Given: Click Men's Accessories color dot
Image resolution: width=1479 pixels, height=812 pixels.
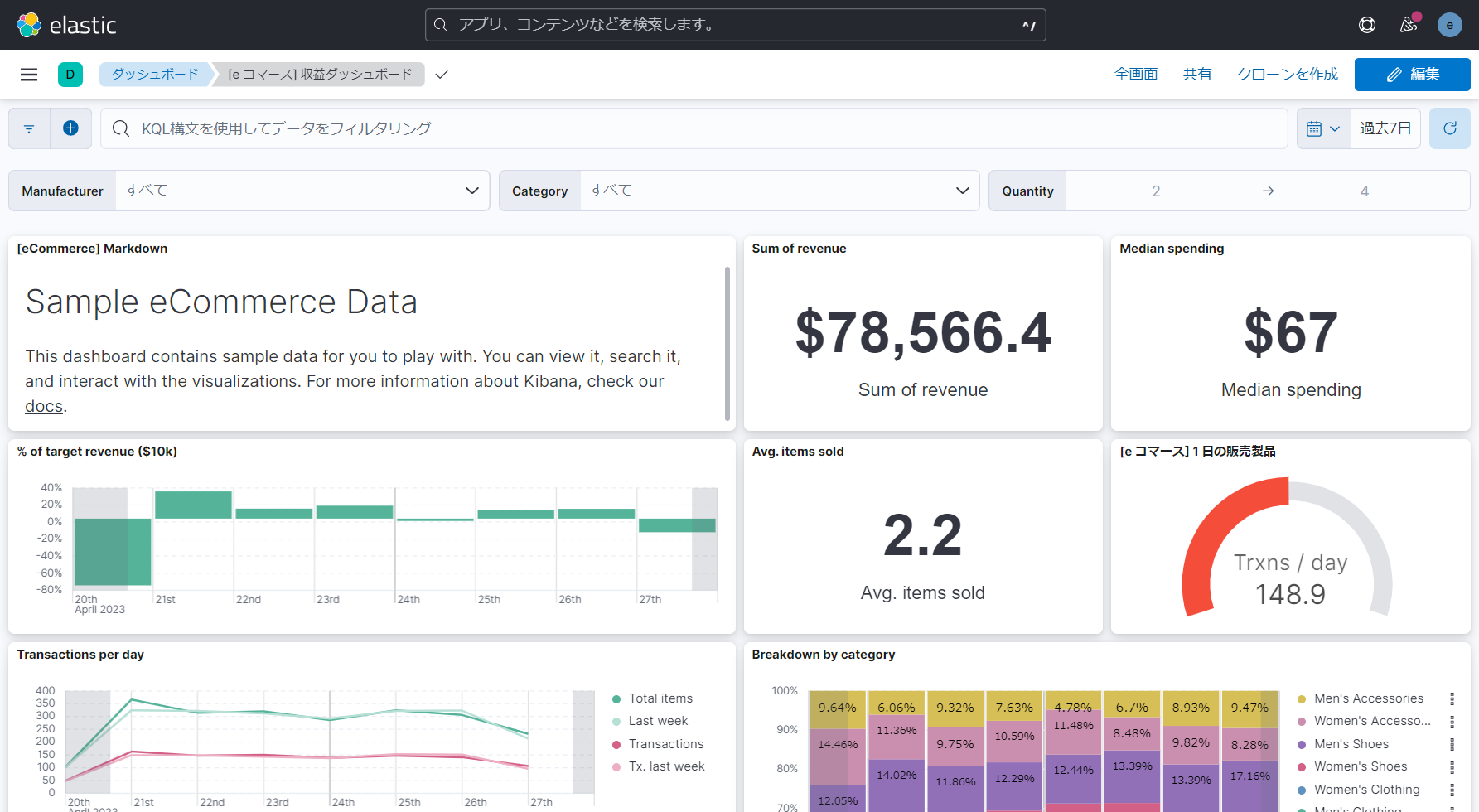Looking at the screenshot, I should tap(1302, 699).
